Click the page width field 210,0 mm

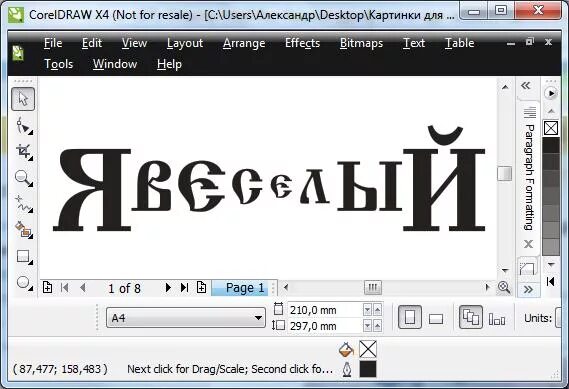click(325, 310)
